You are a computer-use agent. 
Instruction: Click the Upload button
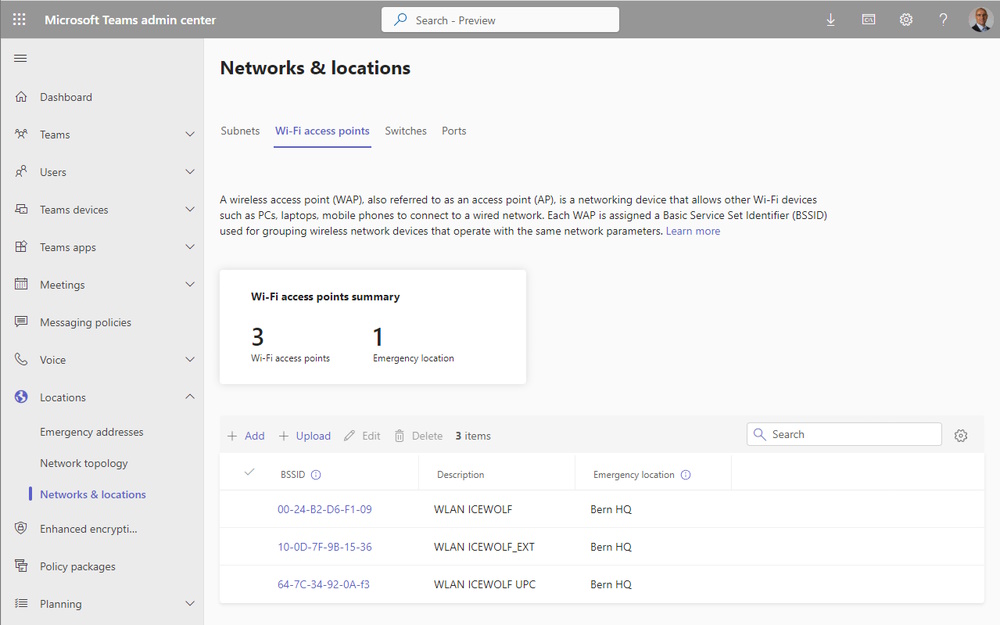[305, 436]
